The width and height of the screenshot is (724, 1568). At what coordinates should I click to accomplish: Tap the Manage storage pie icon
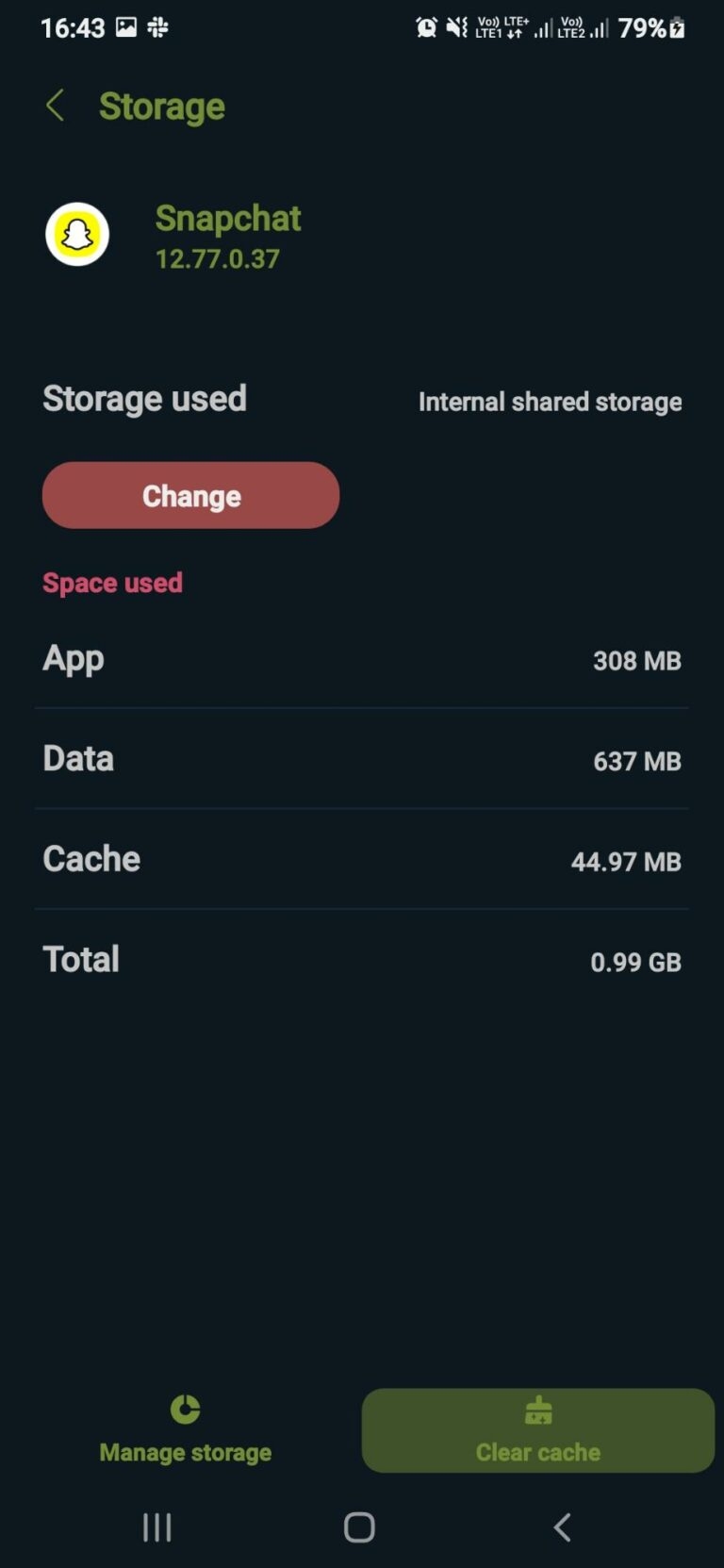click(x=185, y=1410)
